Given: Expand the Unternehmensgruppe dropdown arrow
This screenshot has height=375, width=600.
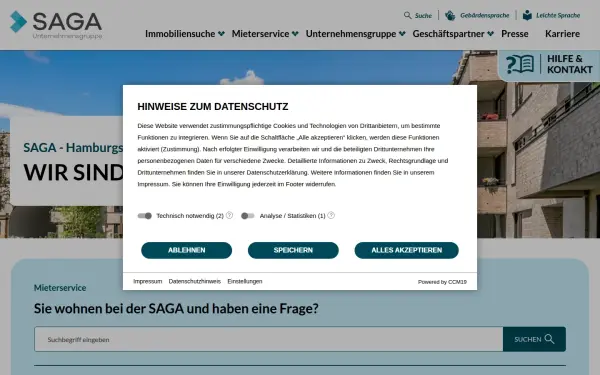Looking at the screenshot, I should coord(402,34).
